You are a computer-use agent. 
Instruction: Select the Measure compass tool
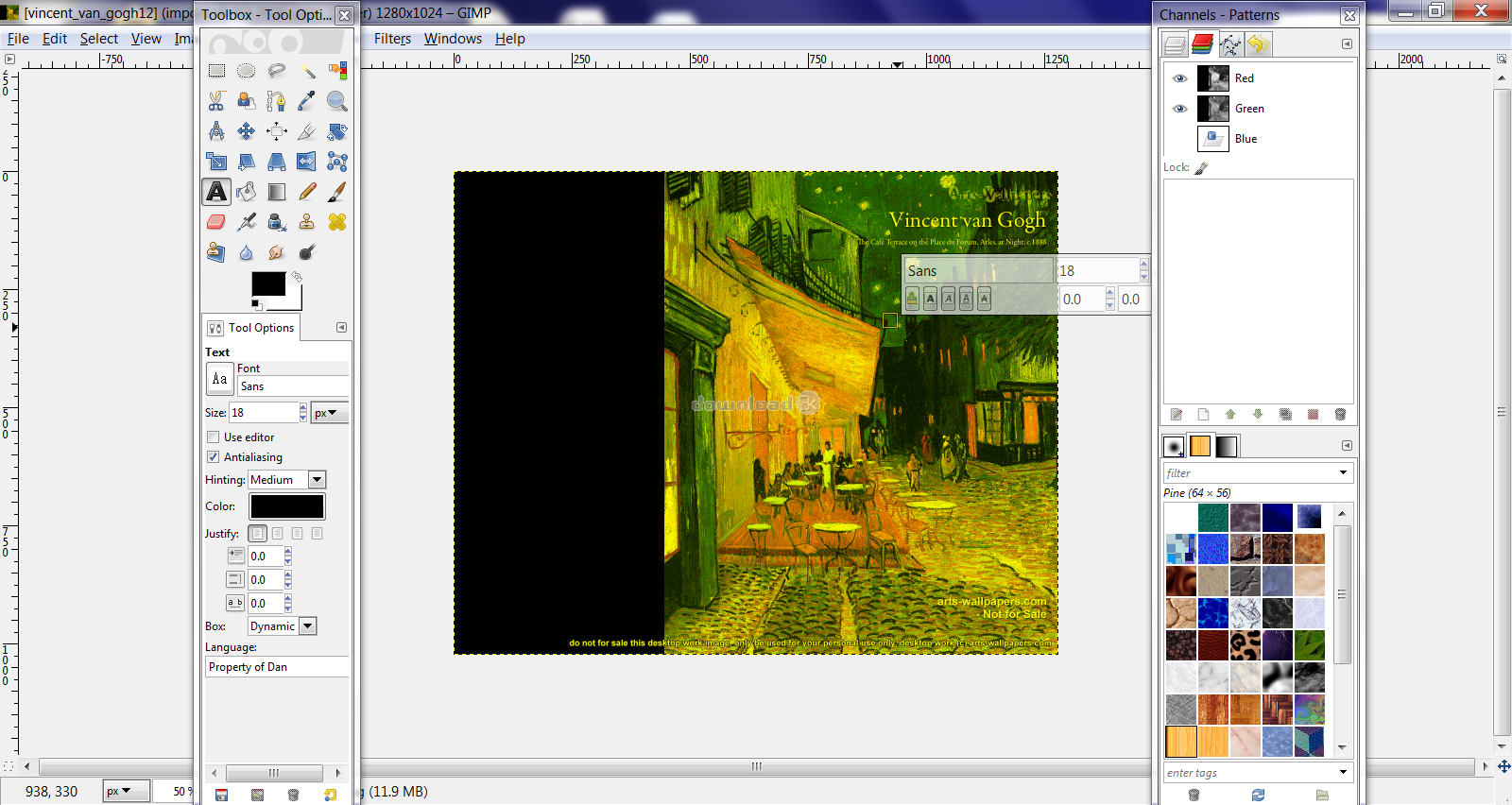[216, 131]
